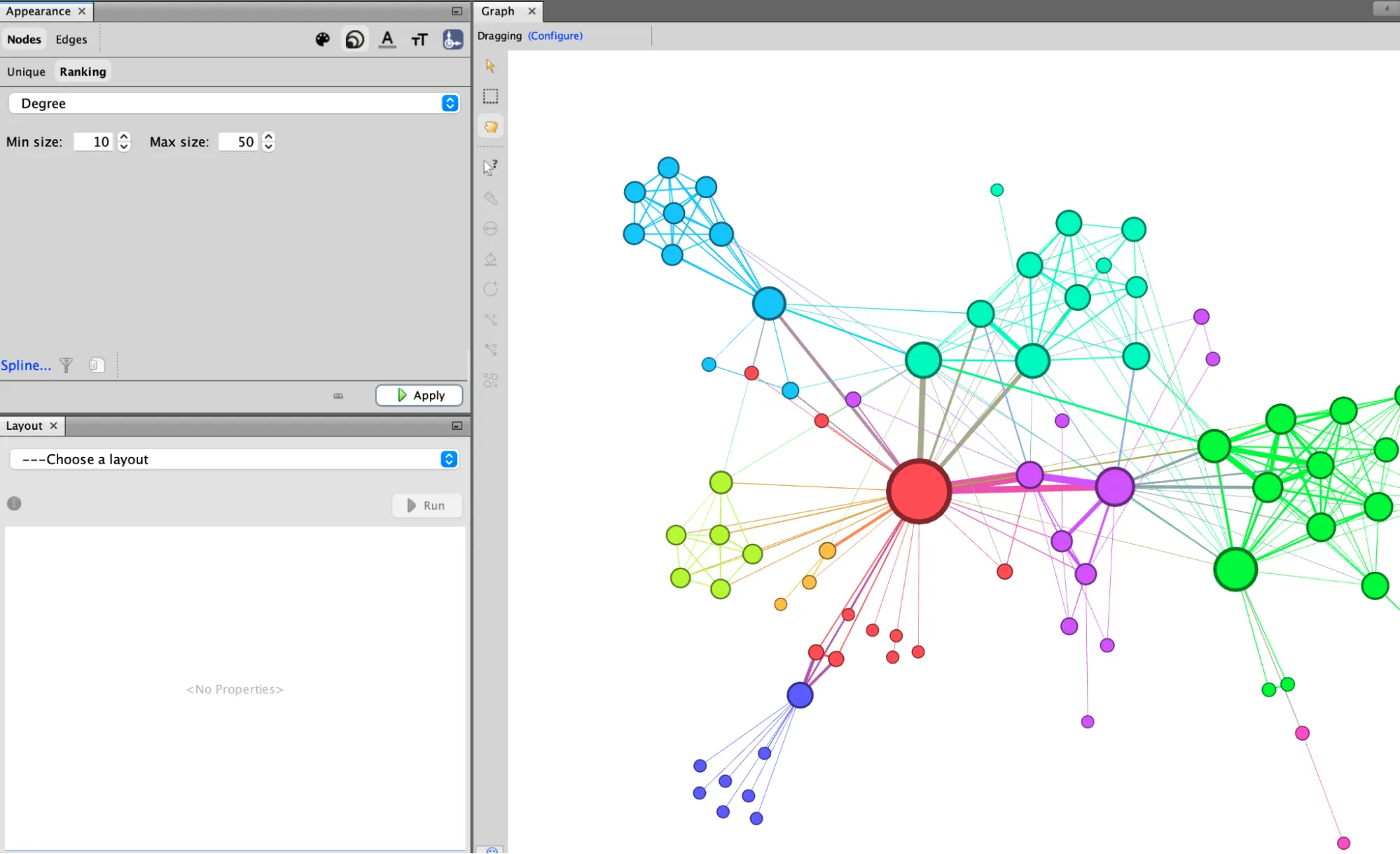The height and width of the screenshot is (854, 1400).
Task: Choose the node color palette icon
Action: [x=322, y=40]
